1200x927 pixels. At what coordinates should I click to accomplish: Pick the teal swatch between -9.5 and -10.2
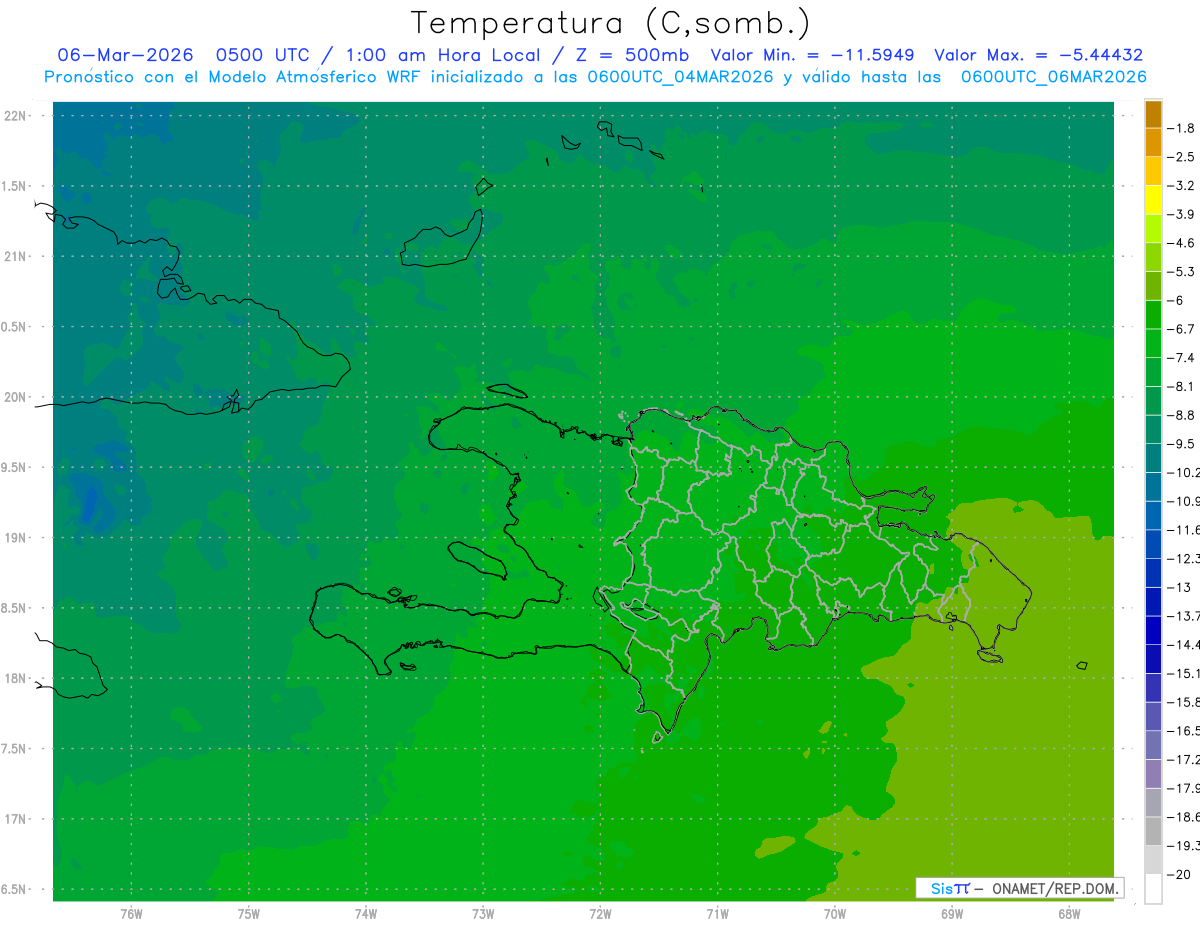coord(1153,458)
